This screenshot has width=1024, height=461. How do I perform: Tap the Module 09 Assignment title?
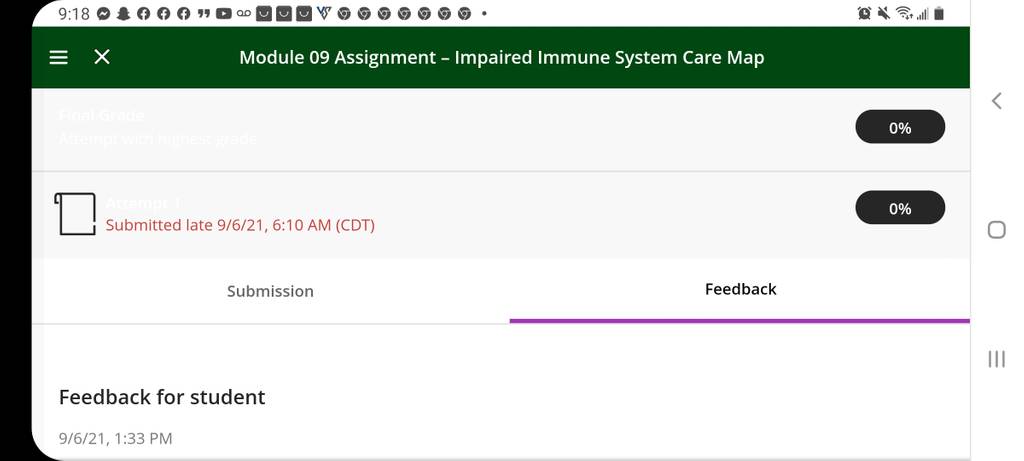point(502,57)
